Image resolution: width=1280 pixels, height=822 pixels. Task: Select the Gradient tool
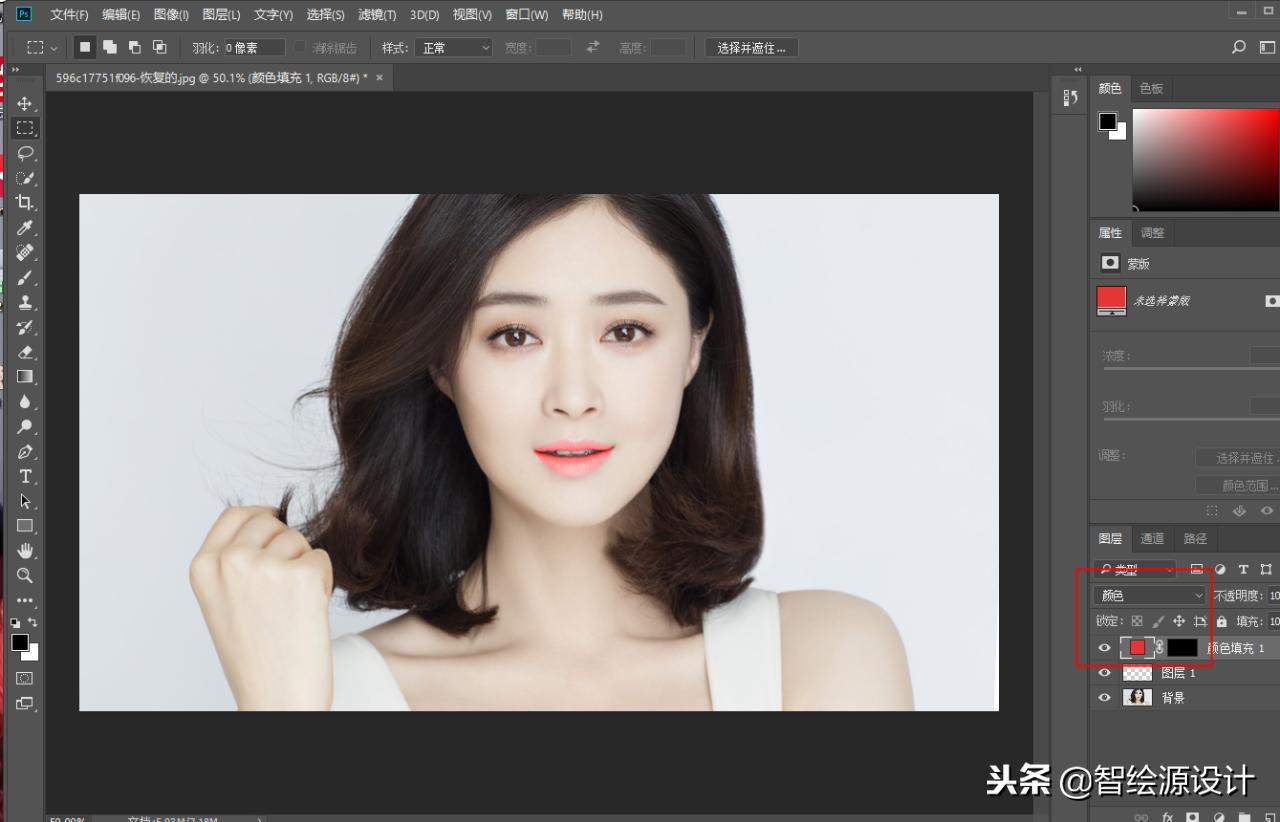coord(25,378)
